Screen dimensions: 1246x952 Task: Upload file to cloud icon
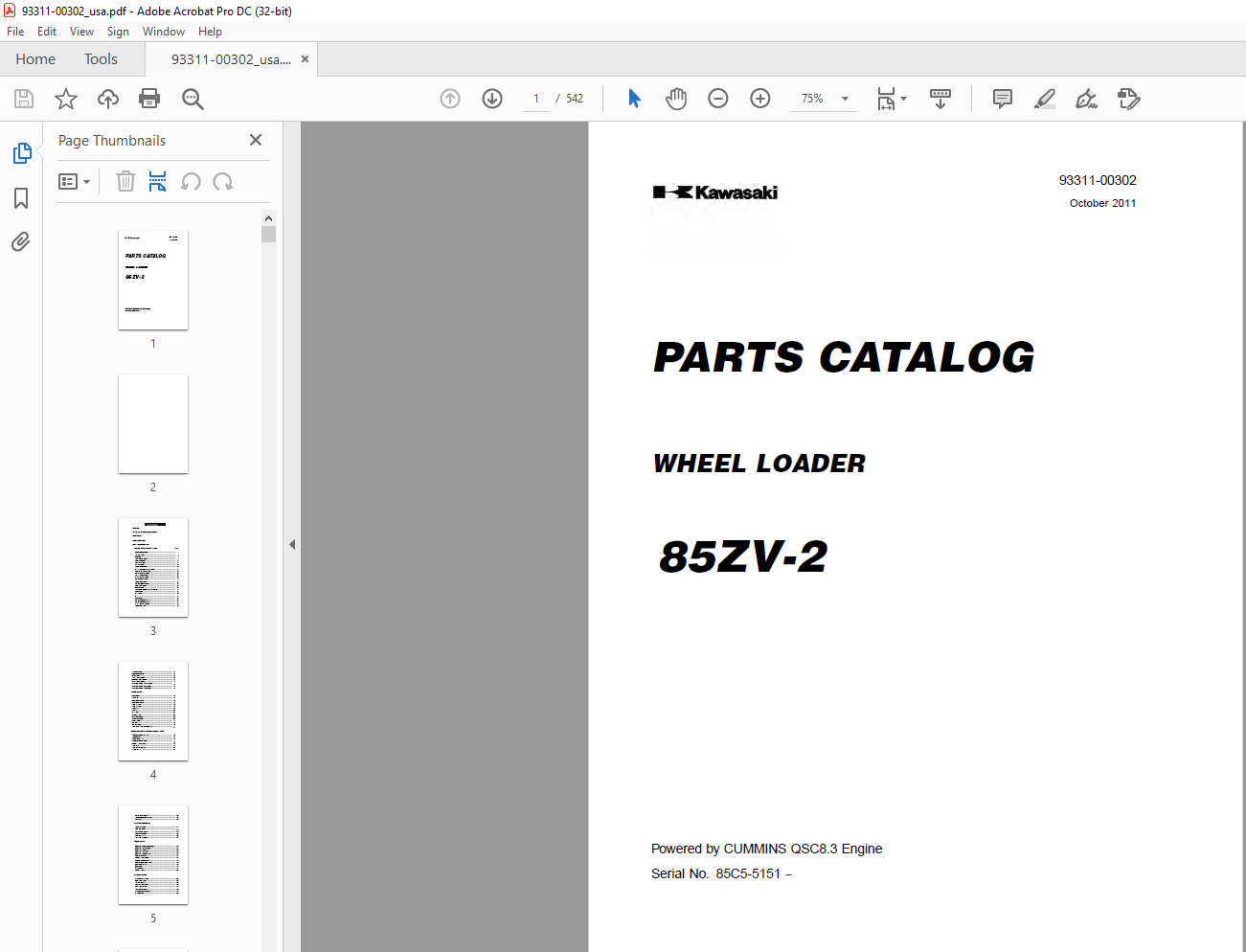coord(108,99)
